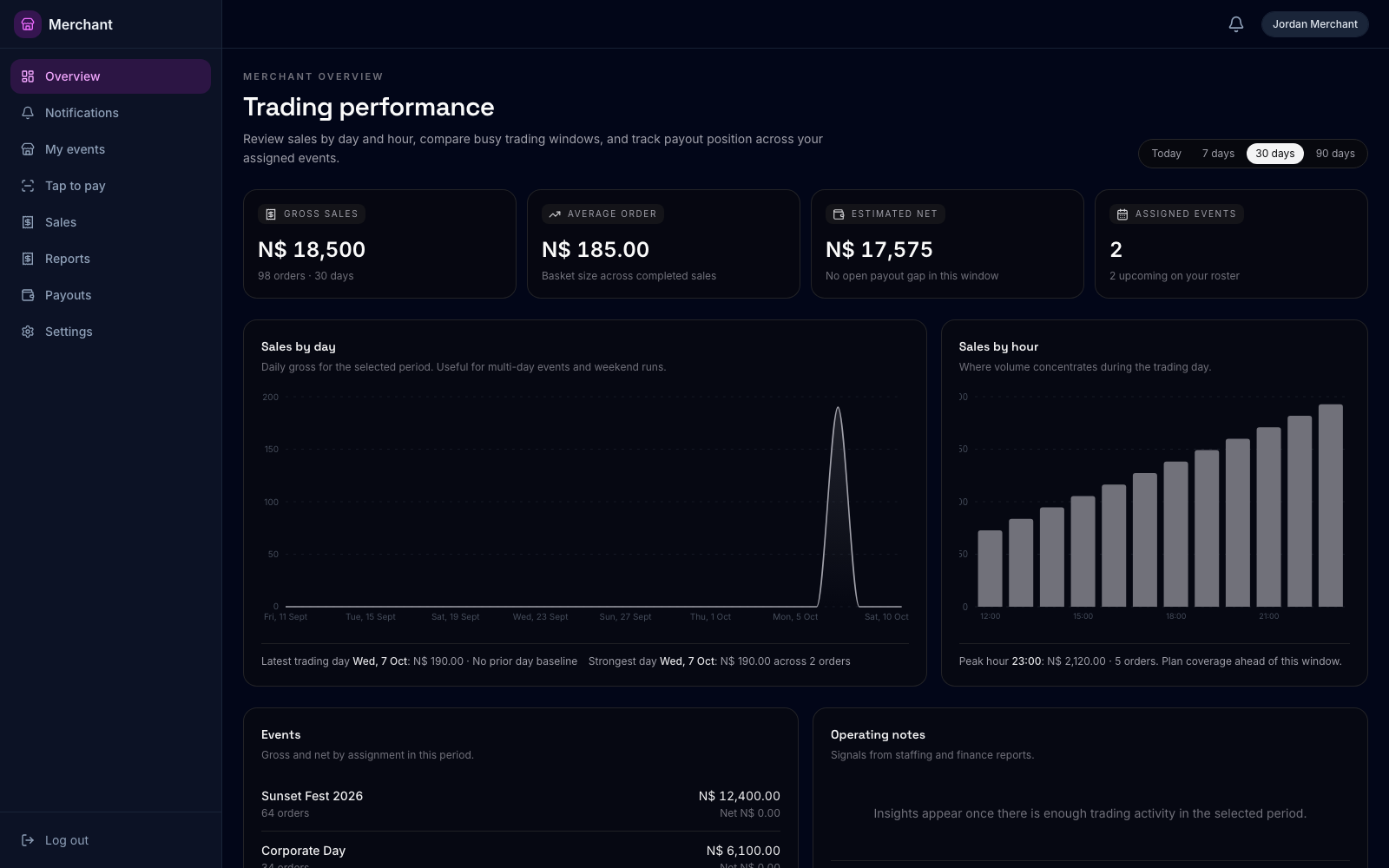This screenshot has height=868, width=1389.
Task: Click the 'Peak hour 23:00' summary line
Action: 1150,661
